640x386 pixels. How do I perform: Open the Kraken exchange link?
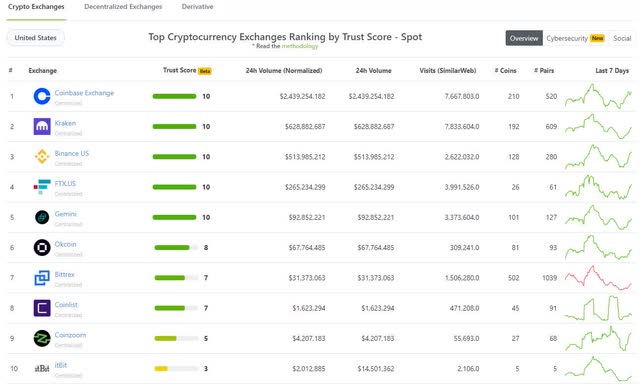coord(65,123)
